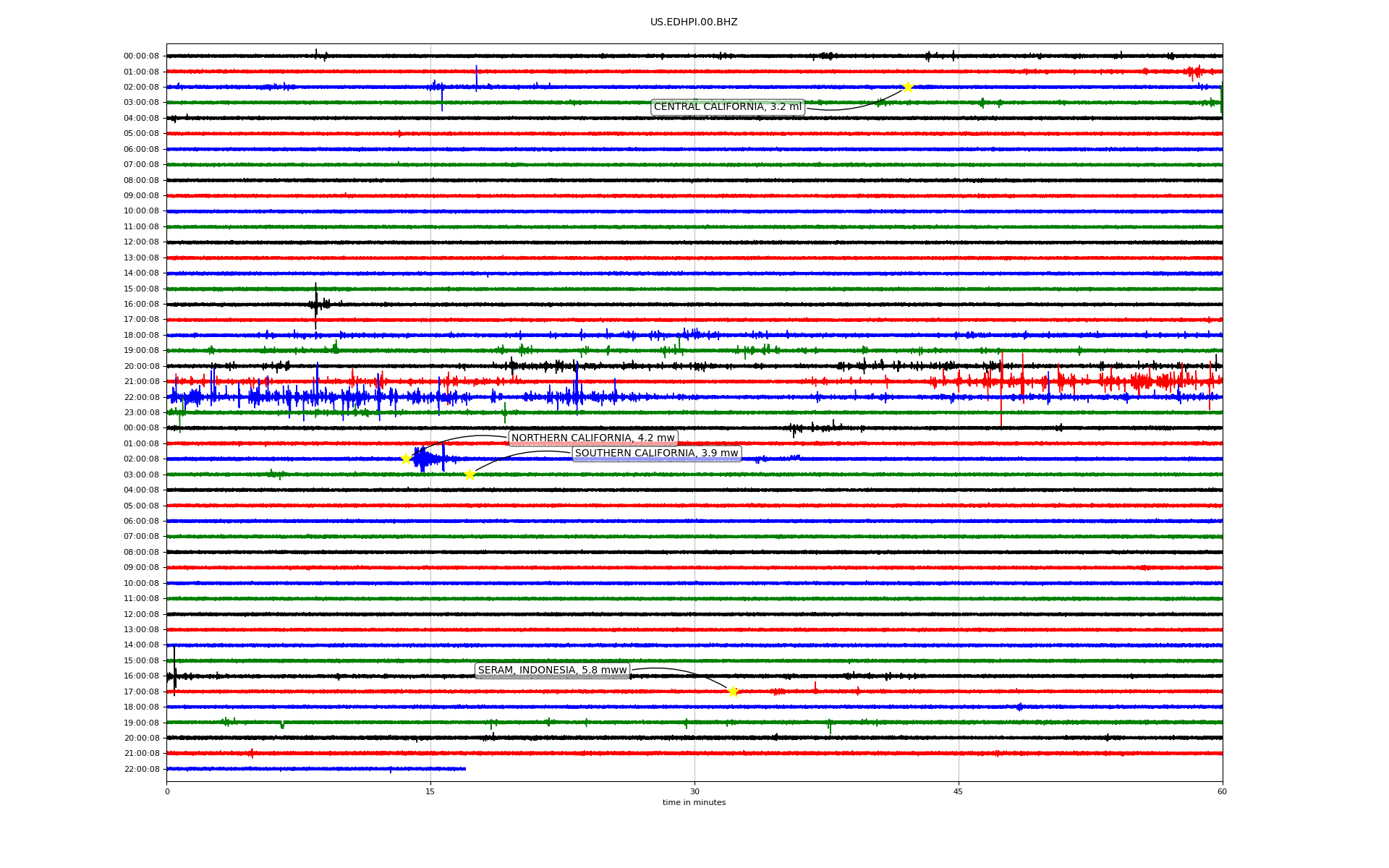Image resolution: width=1389 pixels, height=868 pixels.
Task: Click the SERAM, INDONESIA, 5.8 mww label
Action: point(552,671)
